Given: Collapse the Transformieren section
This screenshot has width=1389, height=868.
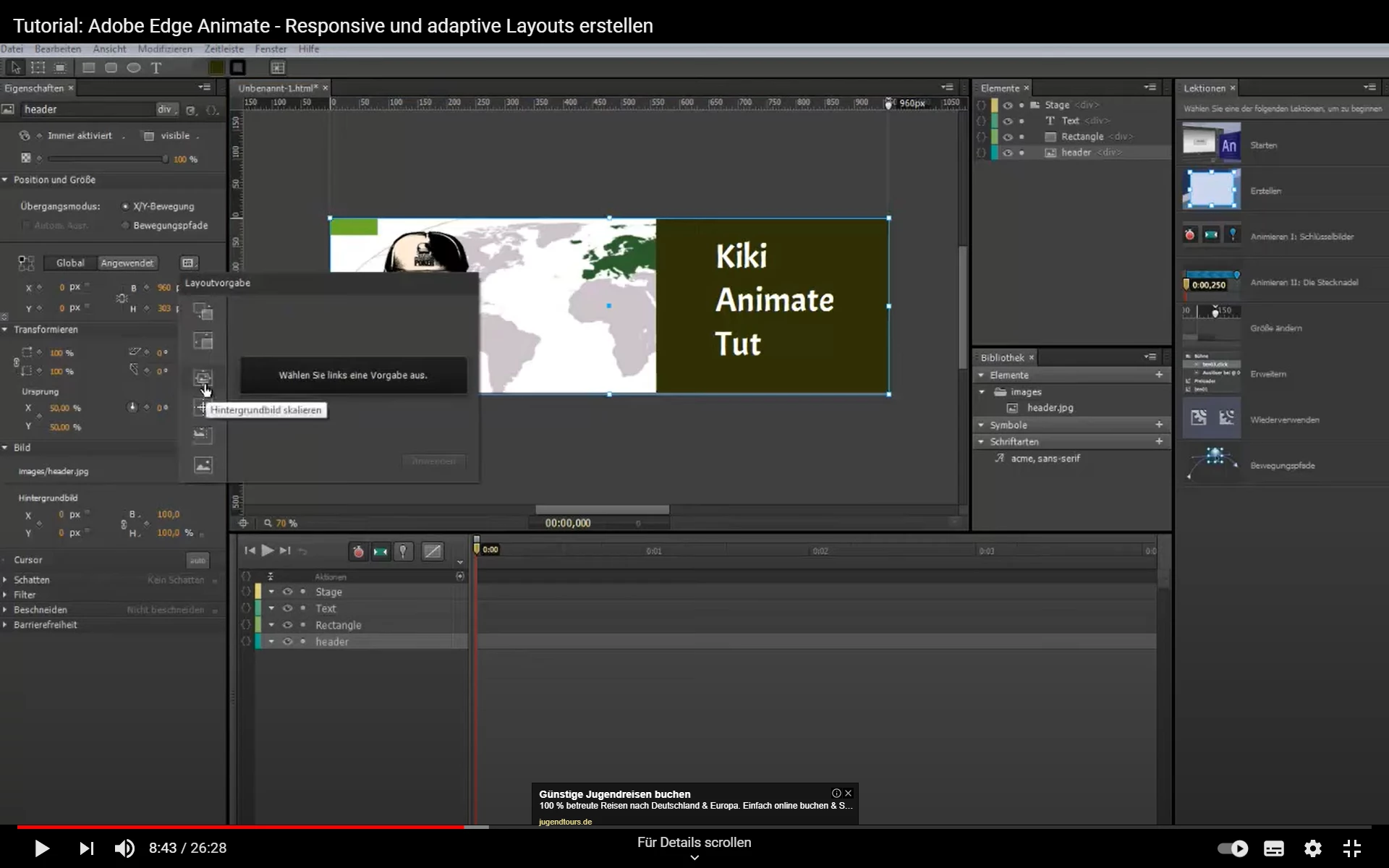Looking at the screenshot, I should click(x=5, y=329).
